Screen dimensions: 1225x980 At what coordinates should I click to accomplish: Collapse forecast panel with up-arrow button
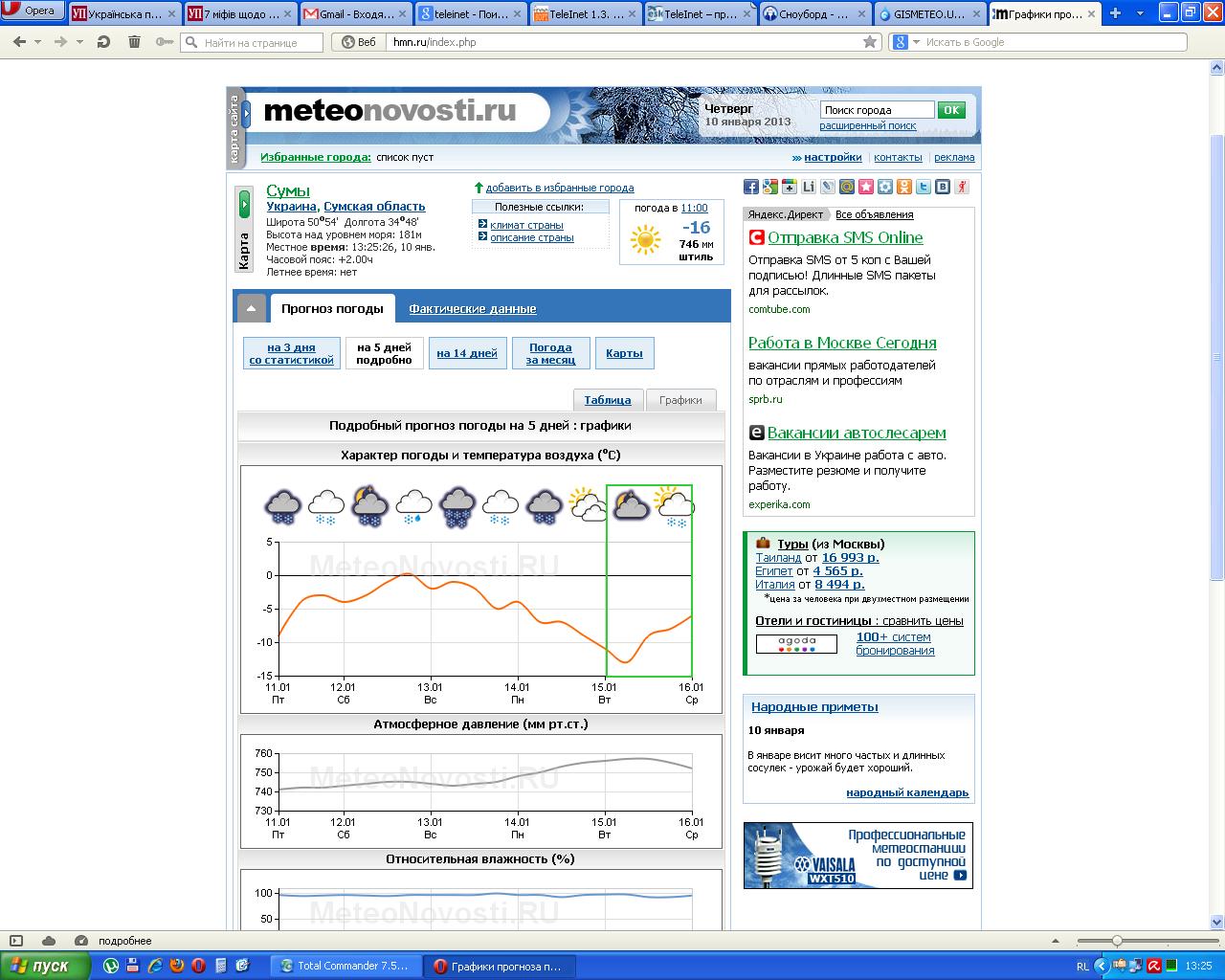pos(251,308)
